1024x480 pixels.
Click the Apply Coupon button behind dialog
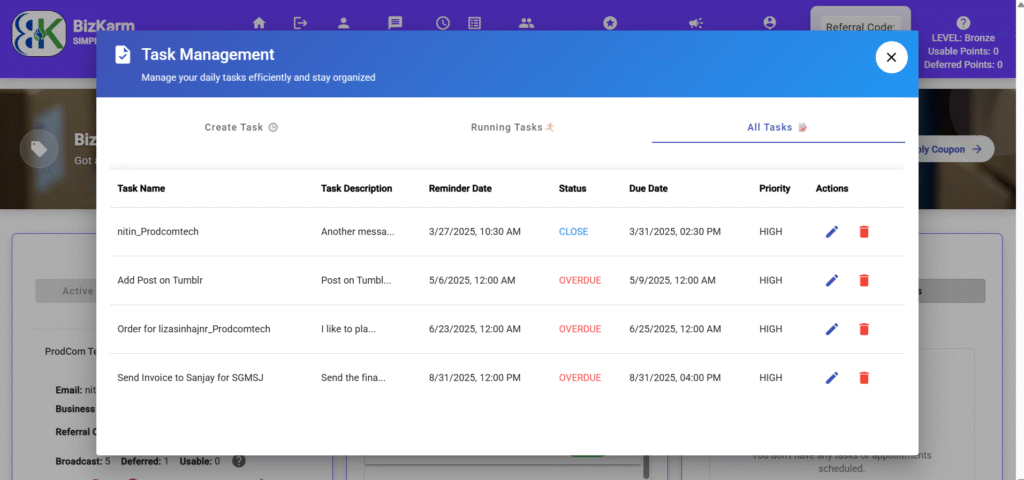coord(955,150)
